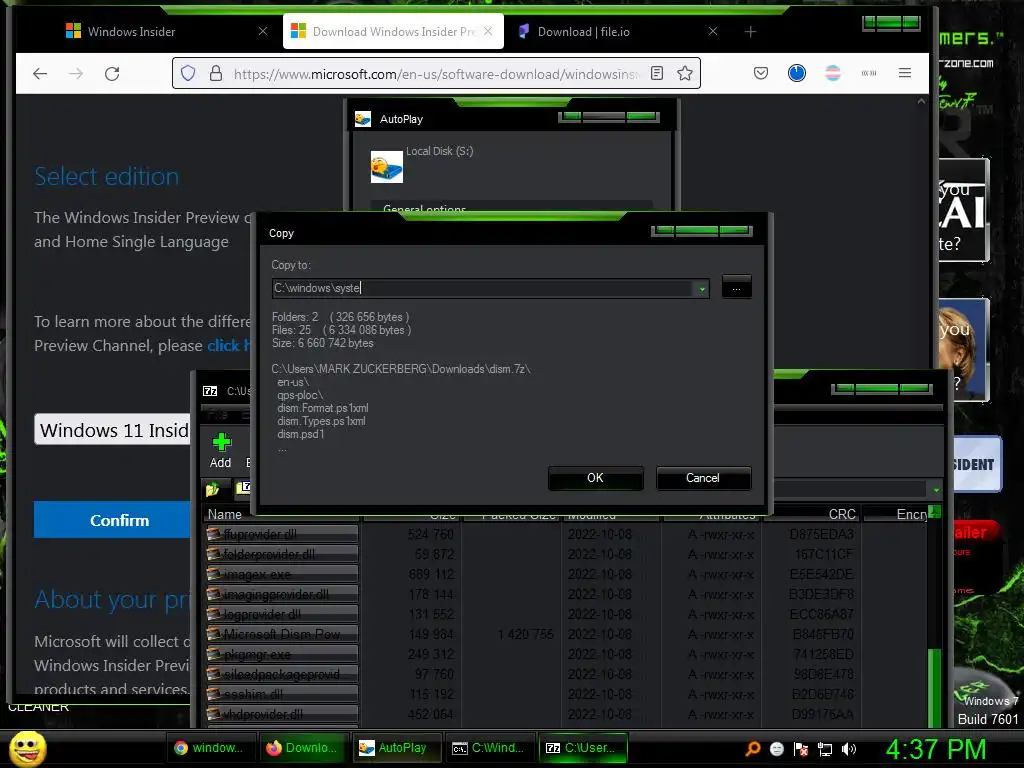The width and height of the screenshot is (1024, 768).
Task: Switch to Firefox Download taskbar button
Action: (303, 748)
